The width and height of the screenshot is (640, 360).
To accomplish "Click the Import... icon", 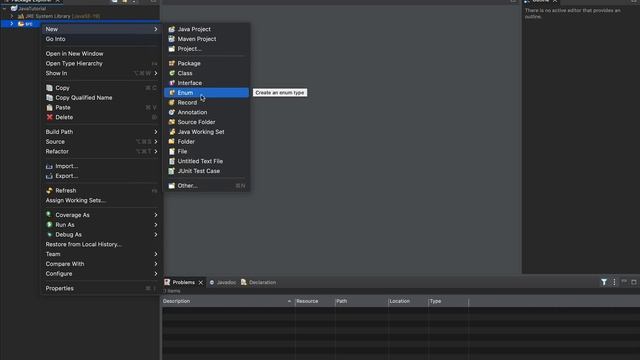I will pos(49,166).
